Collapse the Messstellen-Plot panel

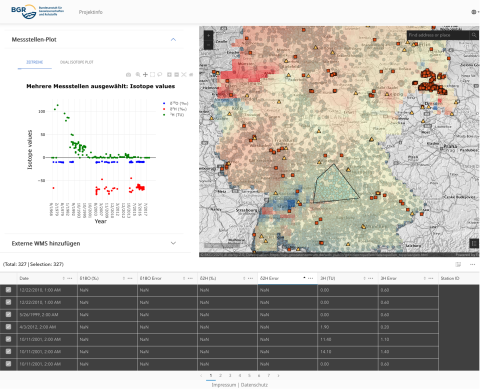(x=173, y=39)
